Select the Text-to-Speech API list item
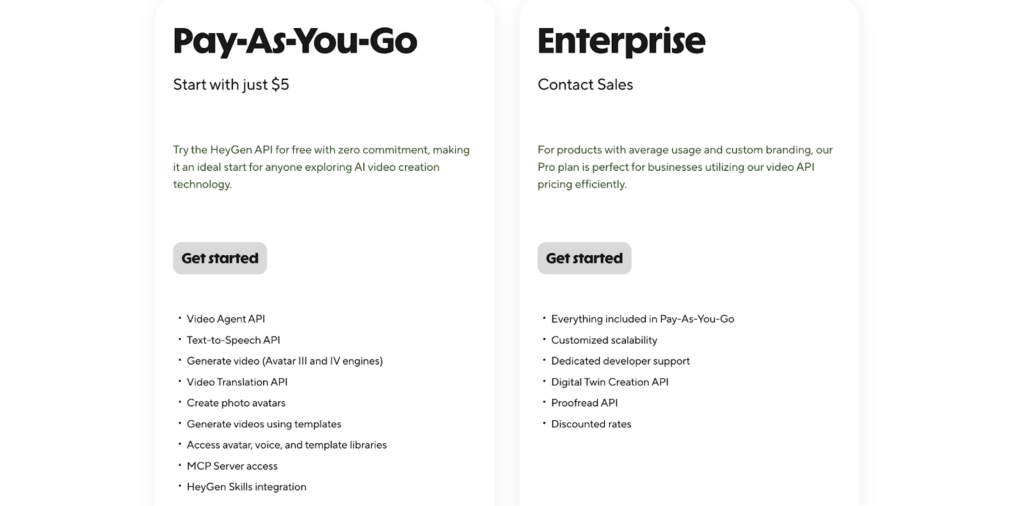 (x=233, y=340)
